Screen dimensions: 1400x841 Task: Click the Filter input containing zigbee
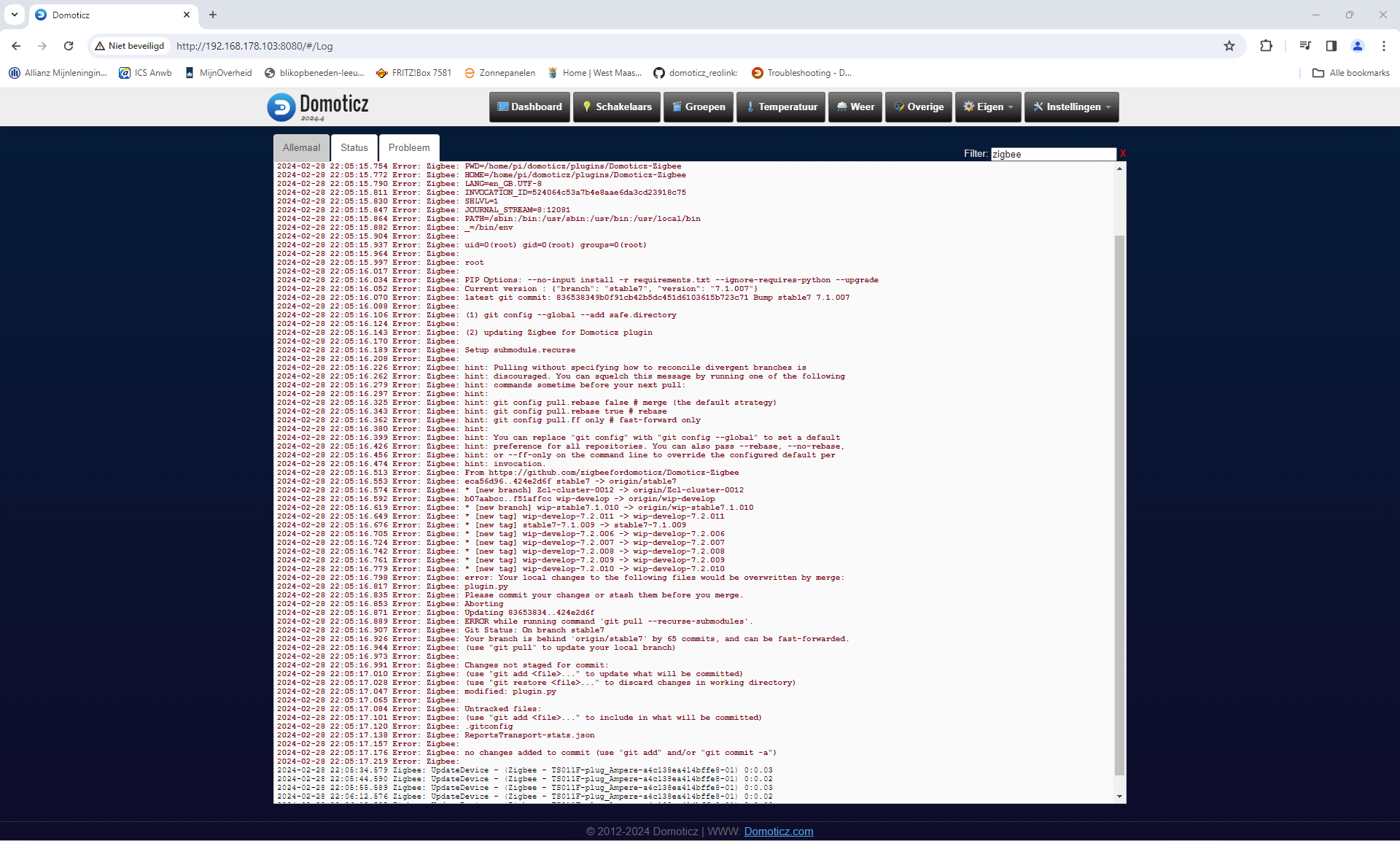tap(1053, 154)
